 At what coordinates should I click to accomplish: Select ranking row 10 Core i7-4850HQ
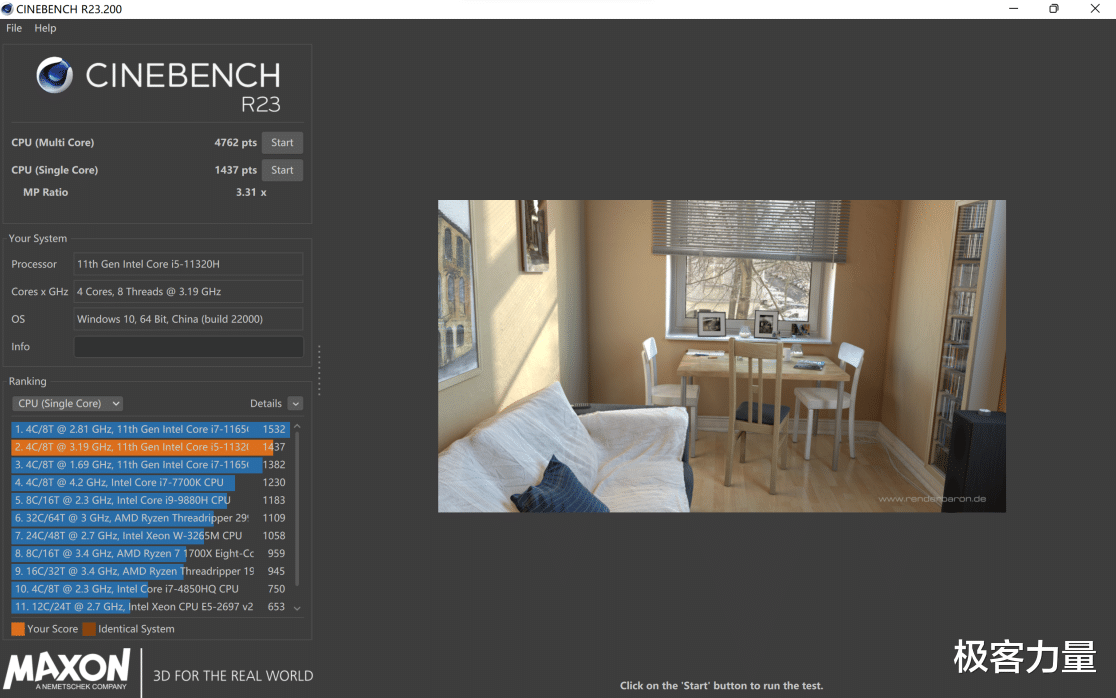click(x=149, y=589)
